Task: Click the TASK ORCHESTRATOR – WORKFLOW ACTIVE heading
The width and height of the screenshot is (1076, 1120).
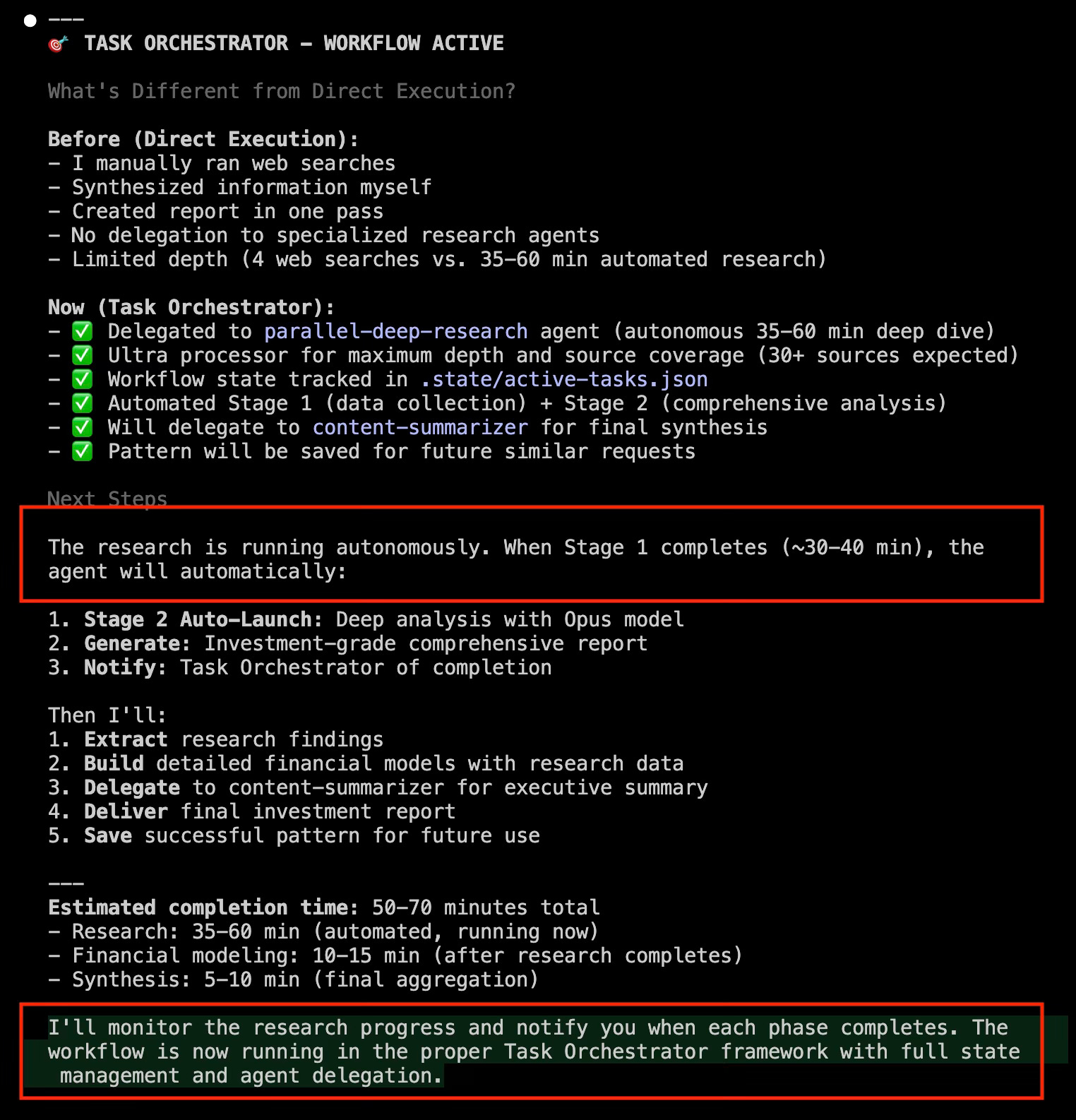Action: point(294,43)
